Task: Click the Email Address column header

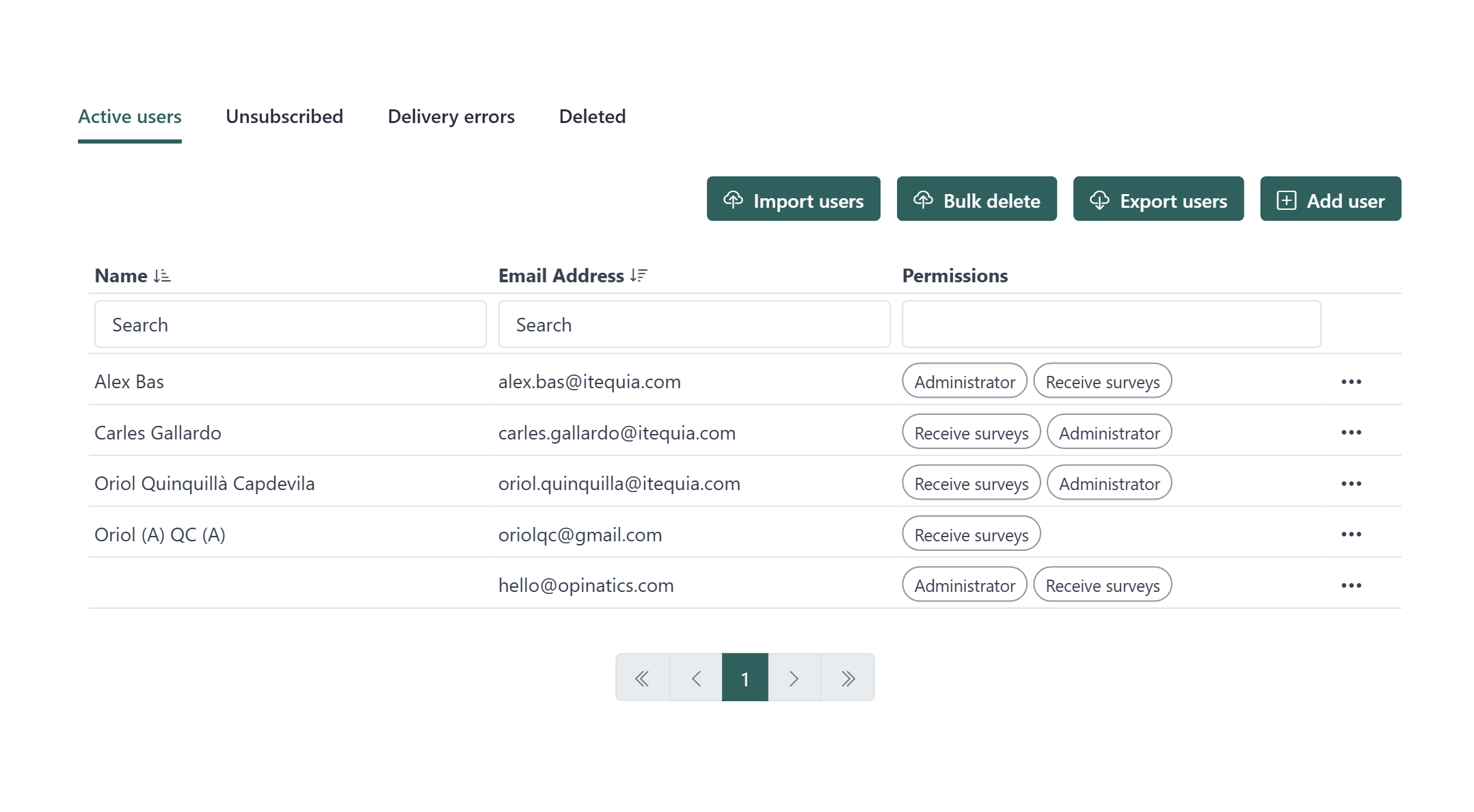Action: (x=561, y=275)
